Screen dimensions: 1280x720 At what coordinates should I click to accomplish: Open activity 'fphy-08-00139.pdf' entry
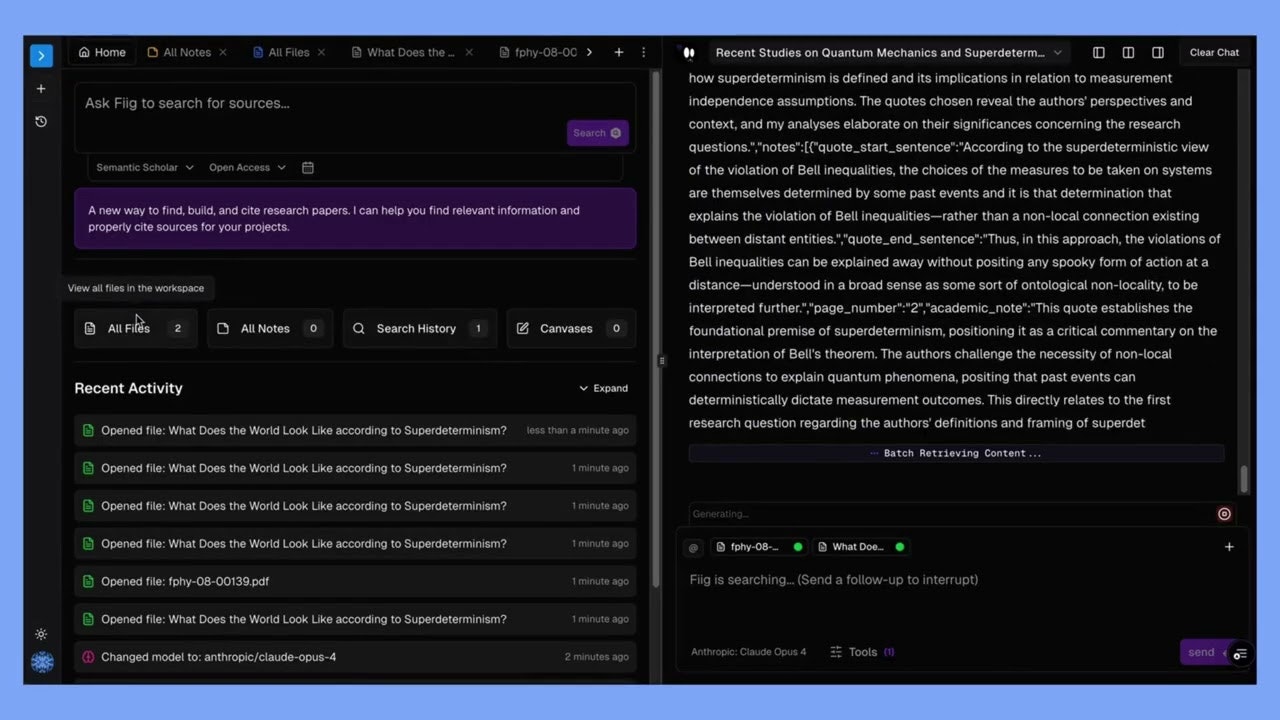coord(355,581)
